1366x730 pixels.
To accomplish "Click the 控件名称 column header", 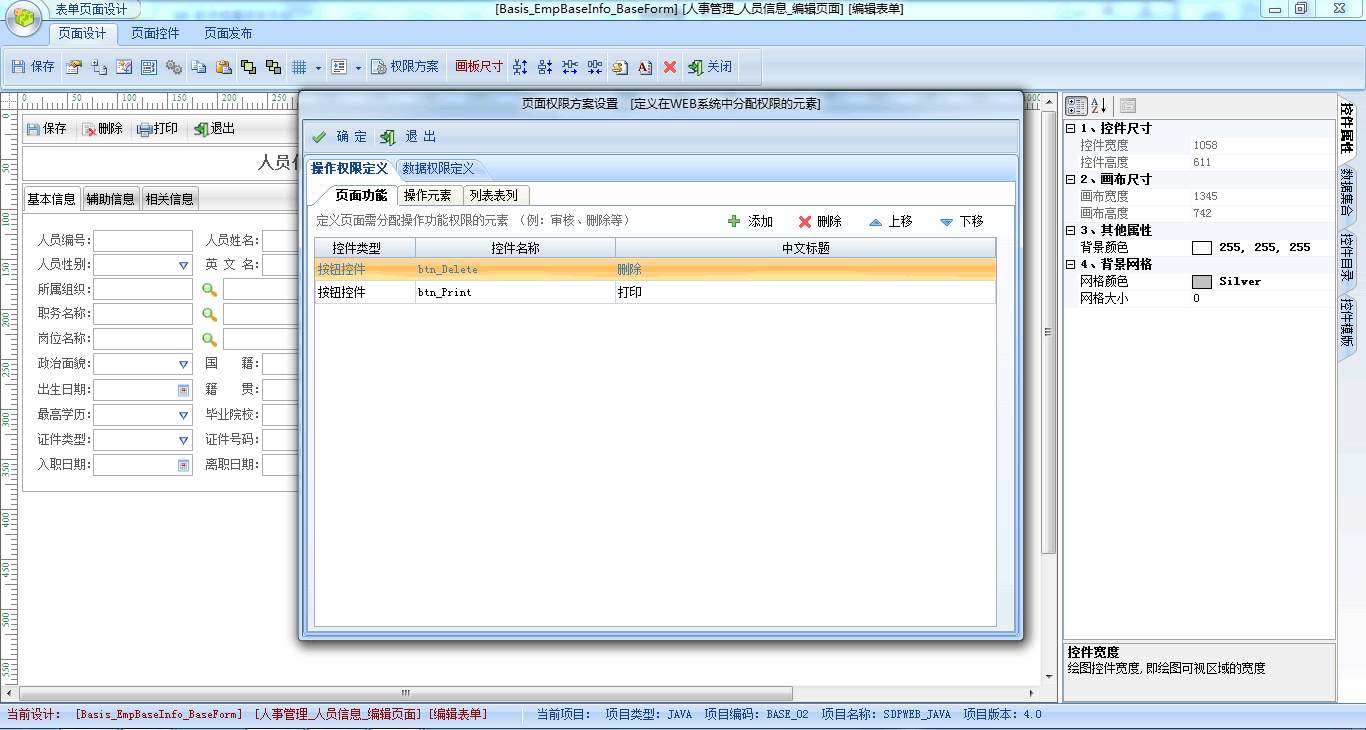I will click(515, 248).
